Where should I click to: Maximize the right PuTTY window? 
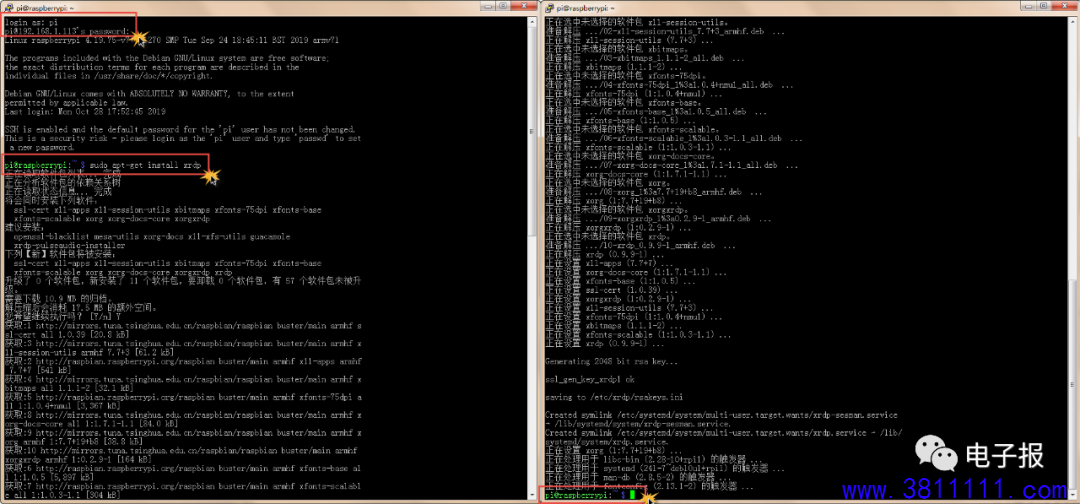pyautogui.click(x=1045, y=6)
